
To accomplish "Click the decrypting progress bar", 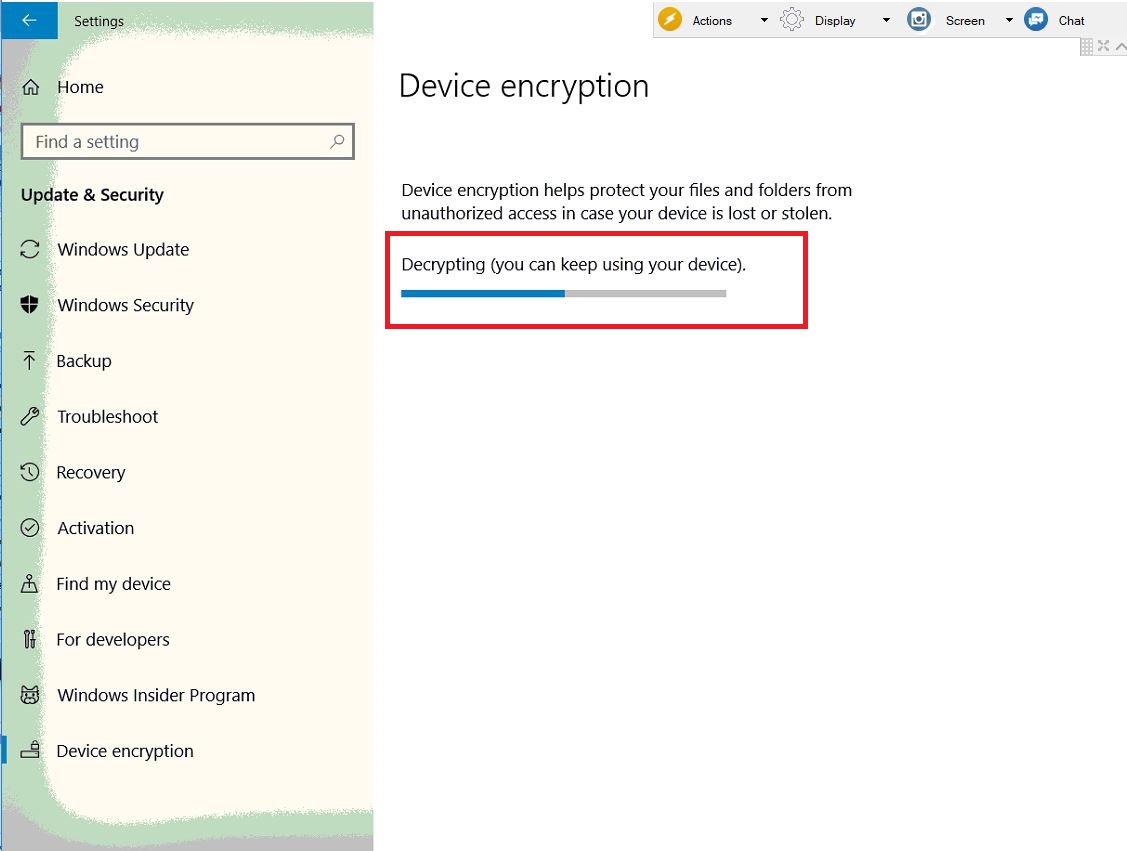I will 564,293.
